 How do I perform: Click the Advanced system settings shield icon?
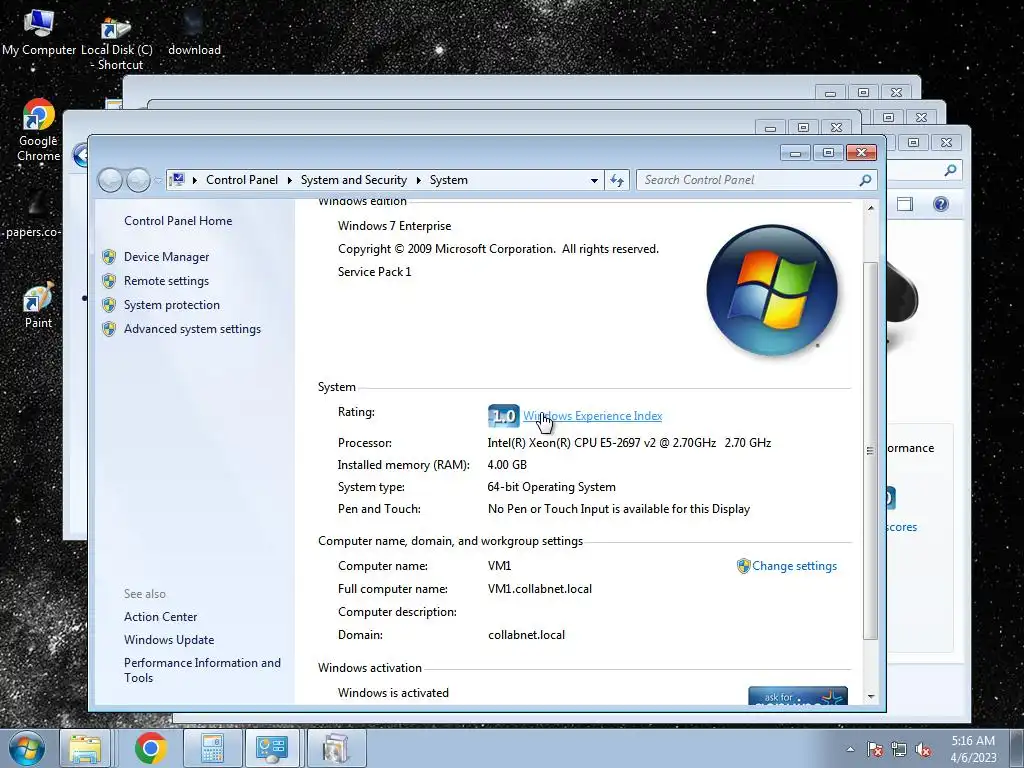(109, 329)
